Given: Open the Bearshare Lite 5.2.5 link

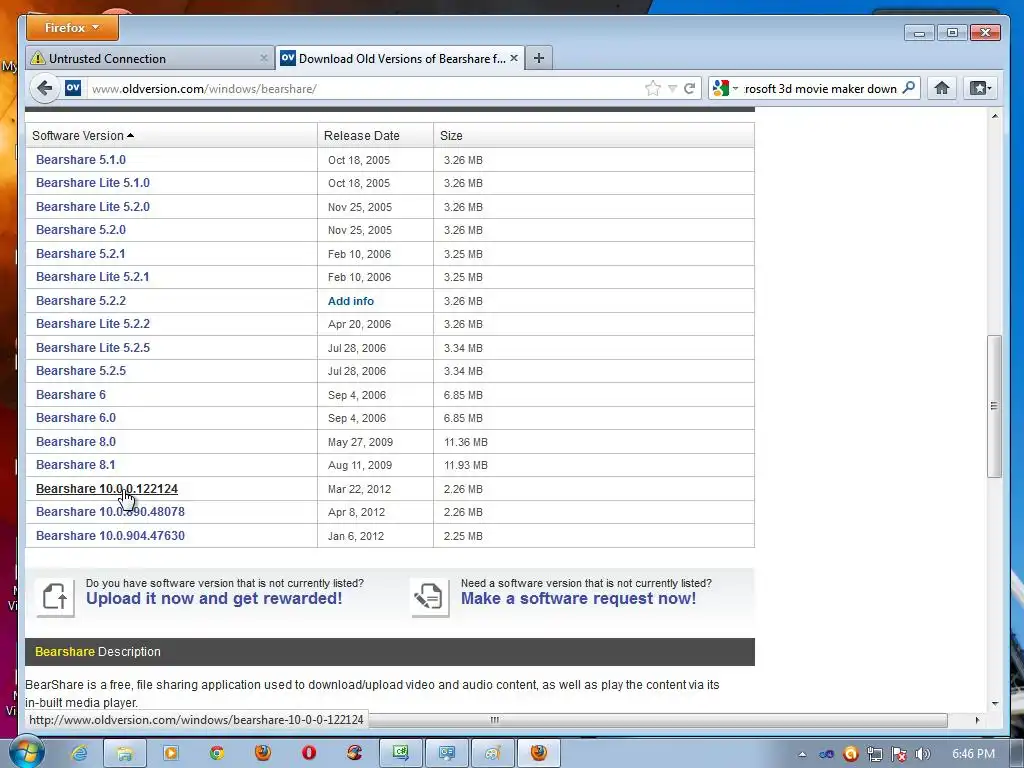Looking at the screenshot, I should pos(93,348).
